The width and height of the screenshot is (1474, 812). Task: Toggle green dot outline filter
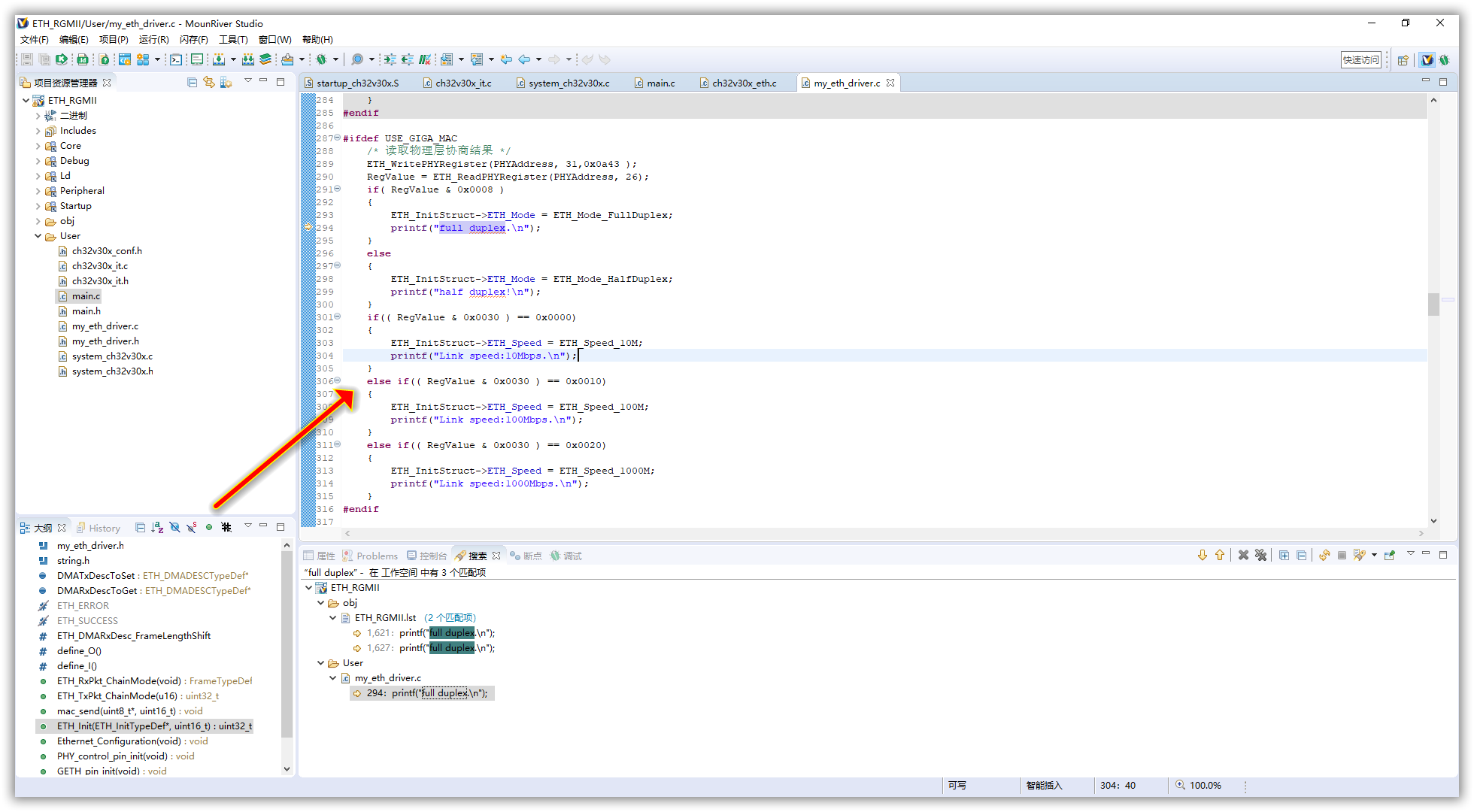pyautogui.click(x=209, y=528)
